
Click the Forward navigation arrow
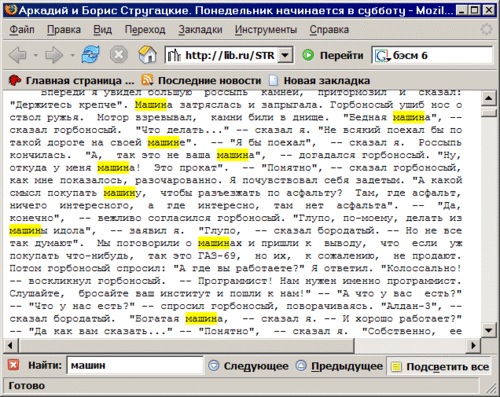click(54, 55)
